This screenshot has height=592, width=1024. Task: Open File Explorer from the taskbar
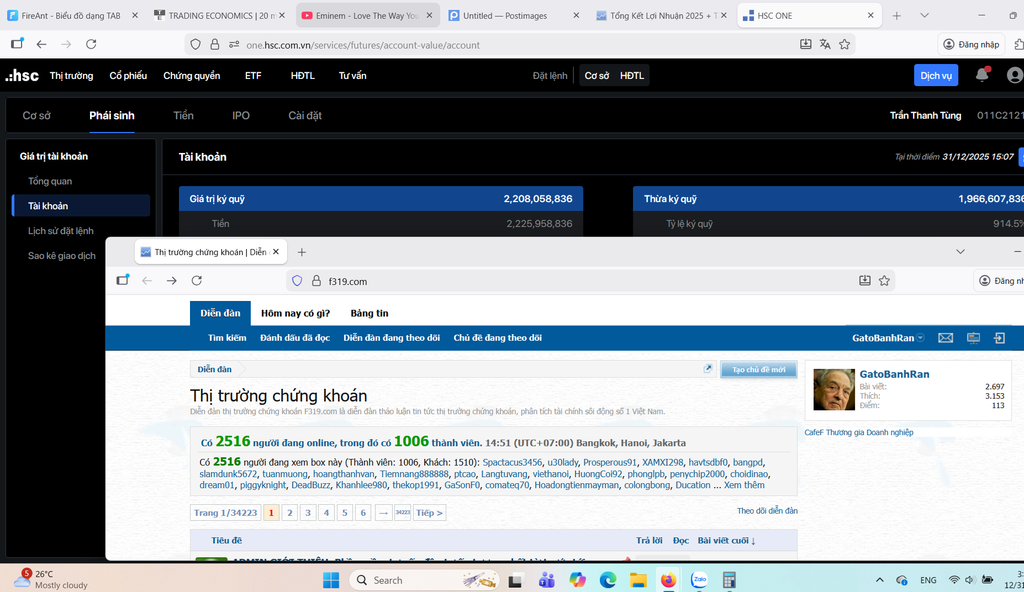coord(638,580)
